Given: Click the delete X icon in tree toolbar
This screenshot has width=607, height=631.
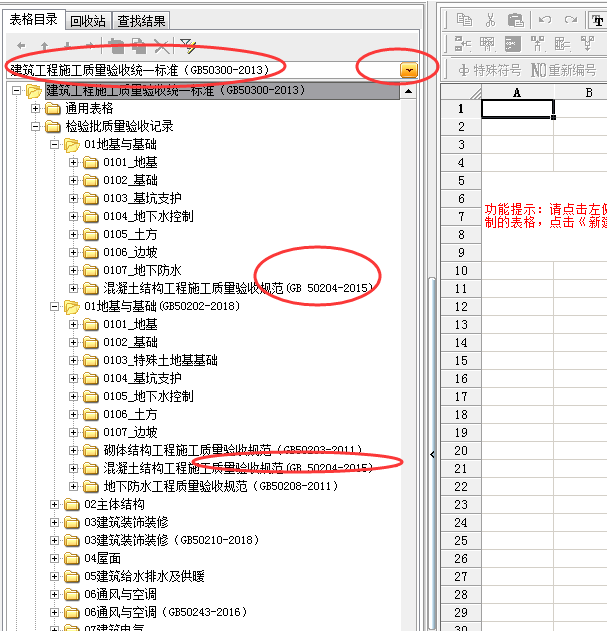Looking at the screenshot, I should 162,46.
